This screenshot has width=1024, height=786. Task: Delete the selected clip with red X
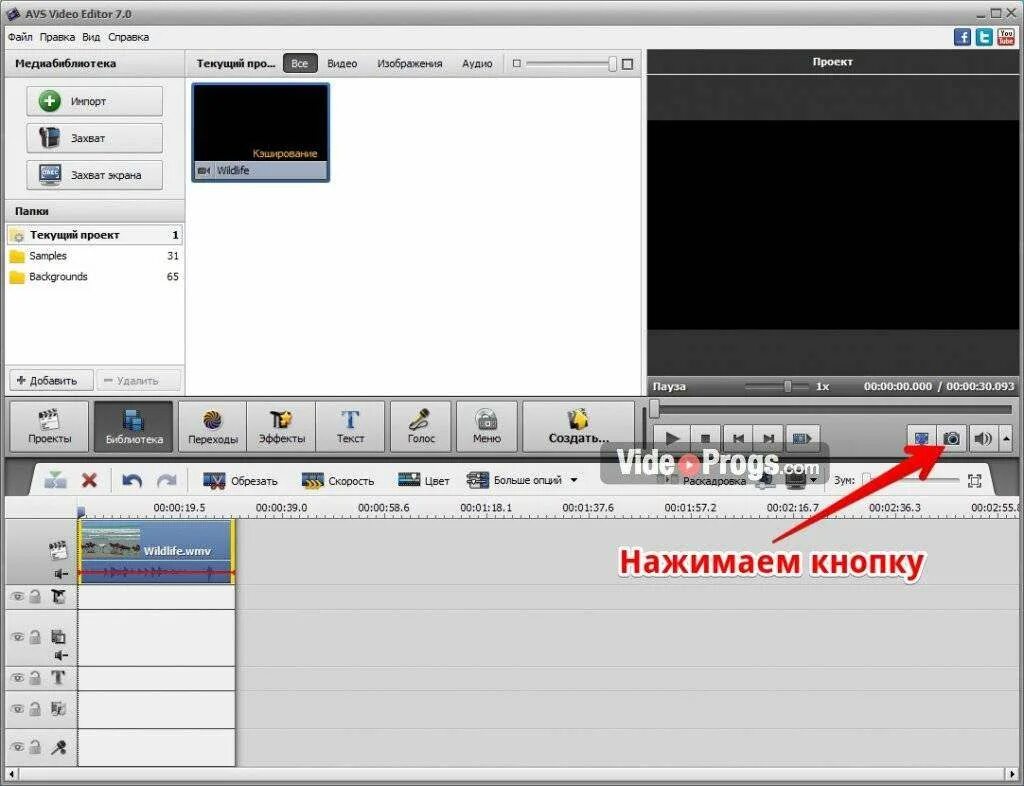[89, 480]
